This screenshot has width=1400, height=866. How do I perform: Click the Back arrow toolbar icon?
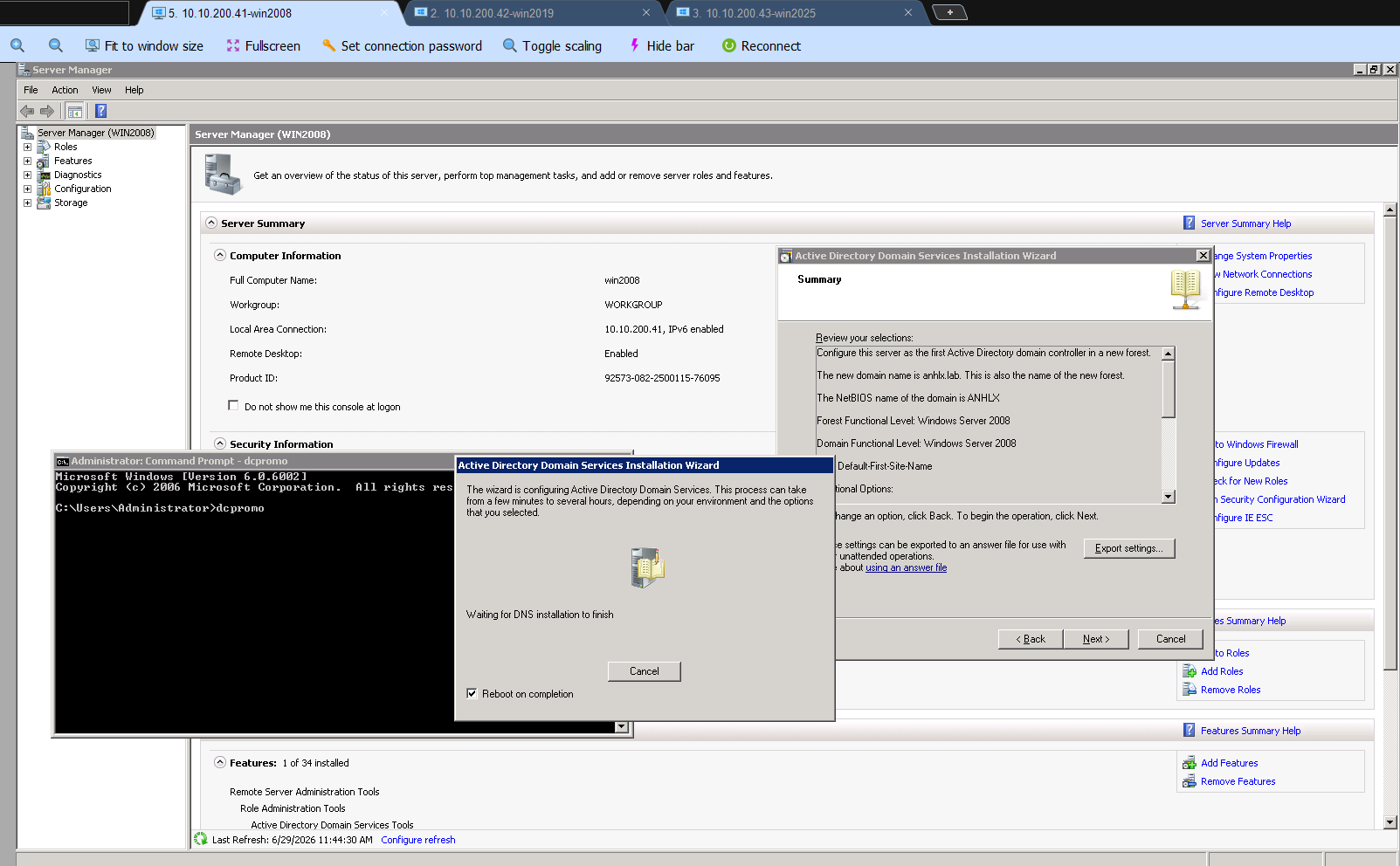point(27,111)
